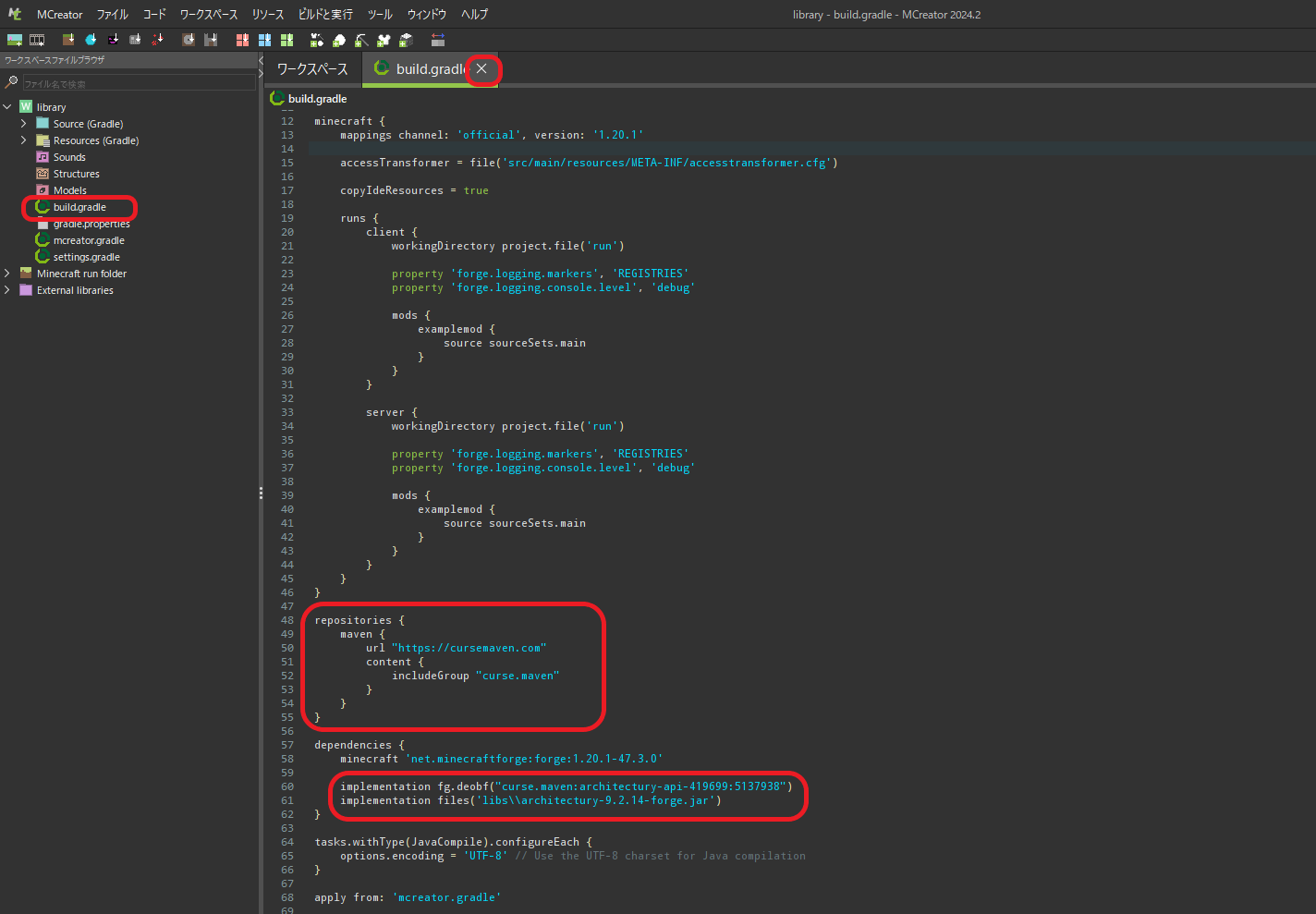Image resolution: width=1316 pixels, height=914 pixels.
Task: Open the animated texture maker filmstrip icon
Action: 37,39
